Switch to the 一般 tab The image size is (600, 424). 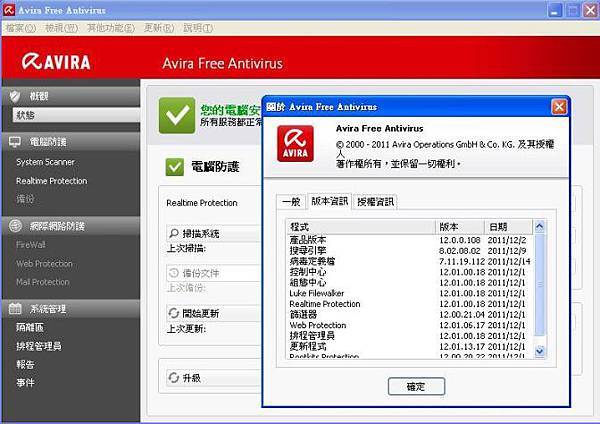click(x=291, y=202)
